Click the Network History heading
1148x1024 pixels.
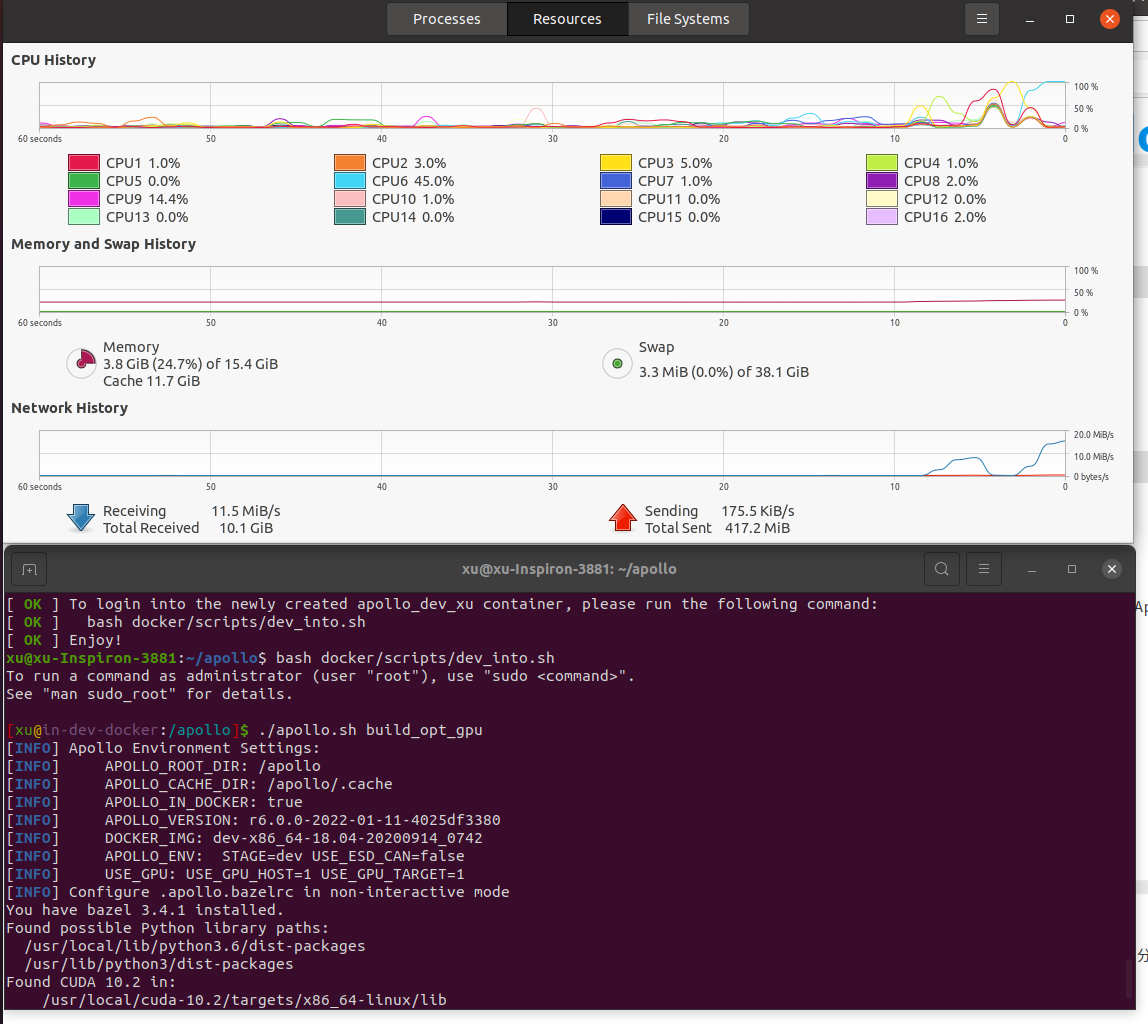[x=70, y=408]
